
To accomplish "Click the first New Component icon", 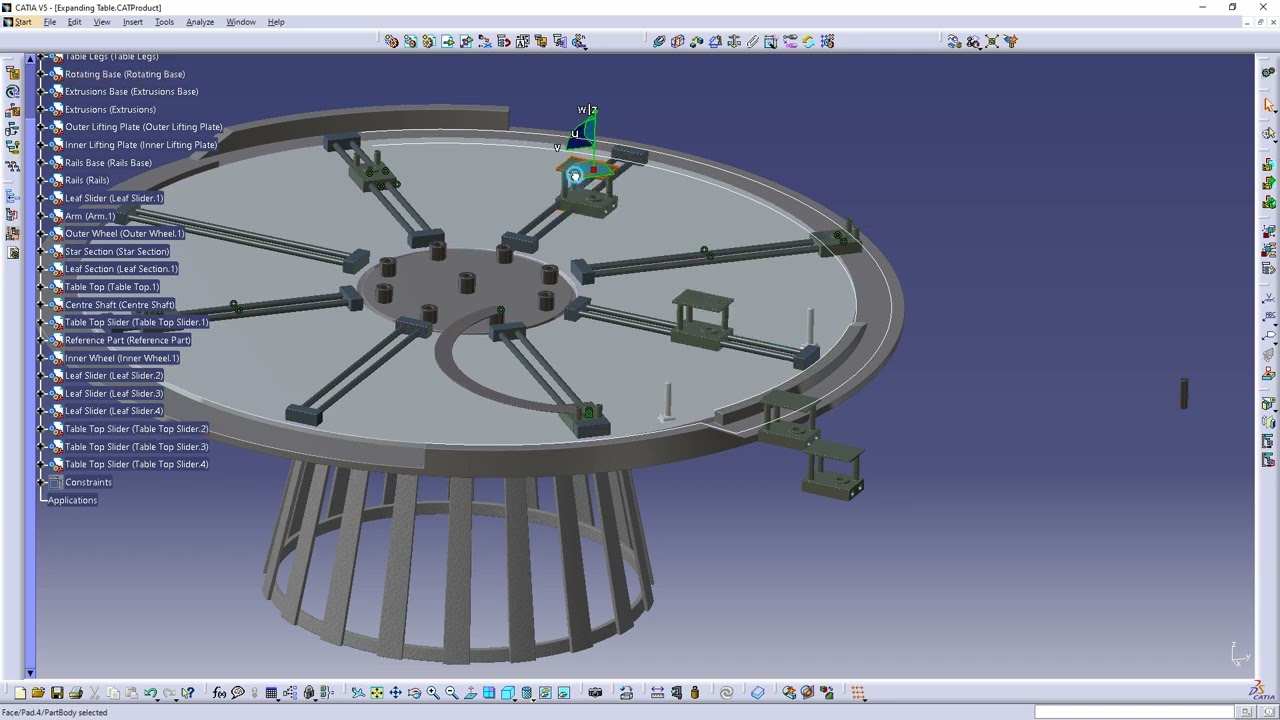I will [x=391, y=41].
